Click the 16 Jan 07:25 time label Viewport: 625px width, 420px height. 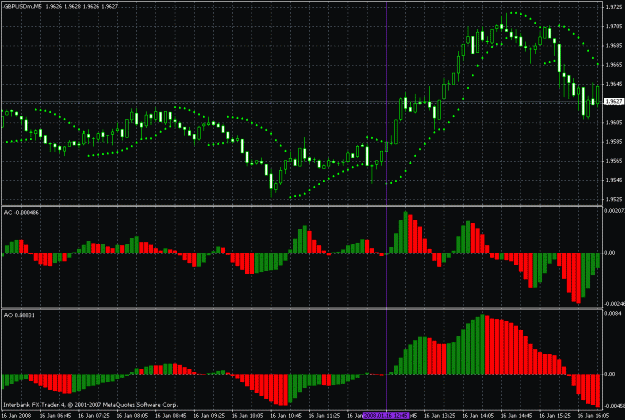point(94,416)
